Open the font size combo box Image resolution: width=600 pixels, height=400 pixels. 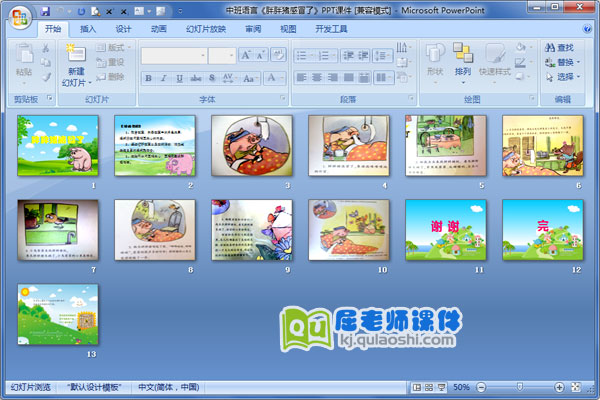pos(222,56)
